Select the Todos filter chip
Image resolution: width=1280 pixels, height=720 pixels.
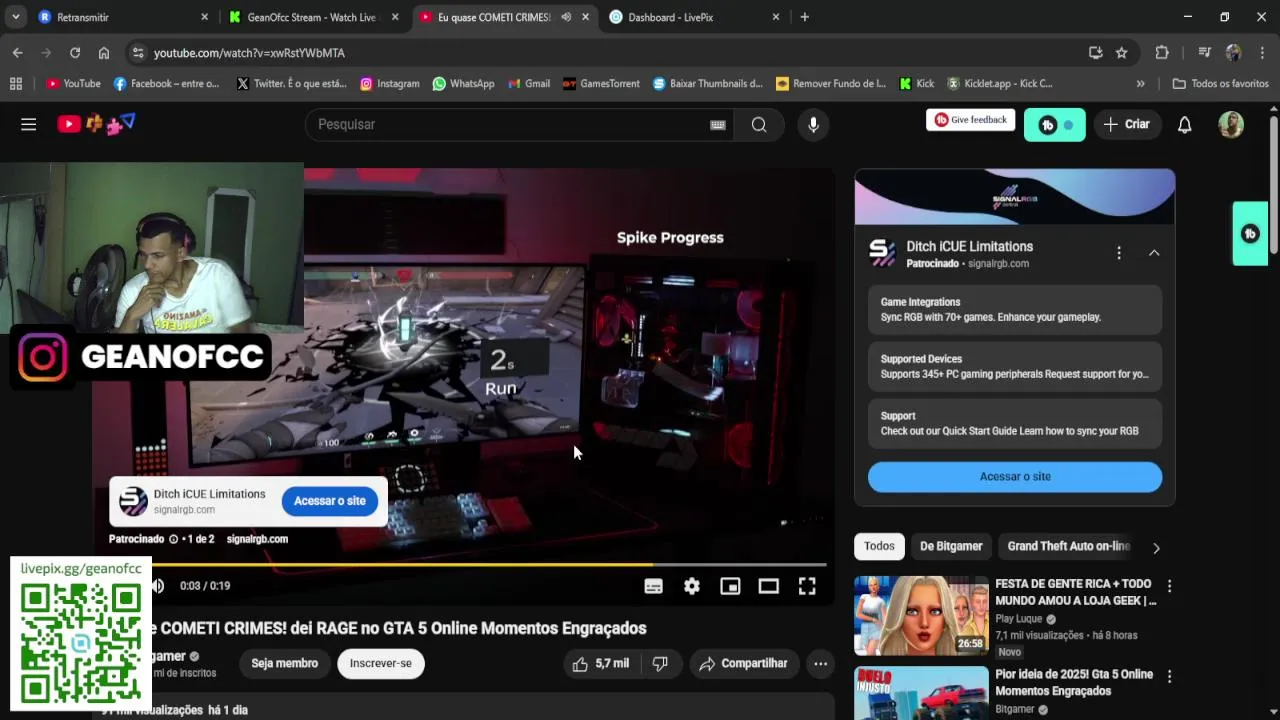[x=879, y=546]
